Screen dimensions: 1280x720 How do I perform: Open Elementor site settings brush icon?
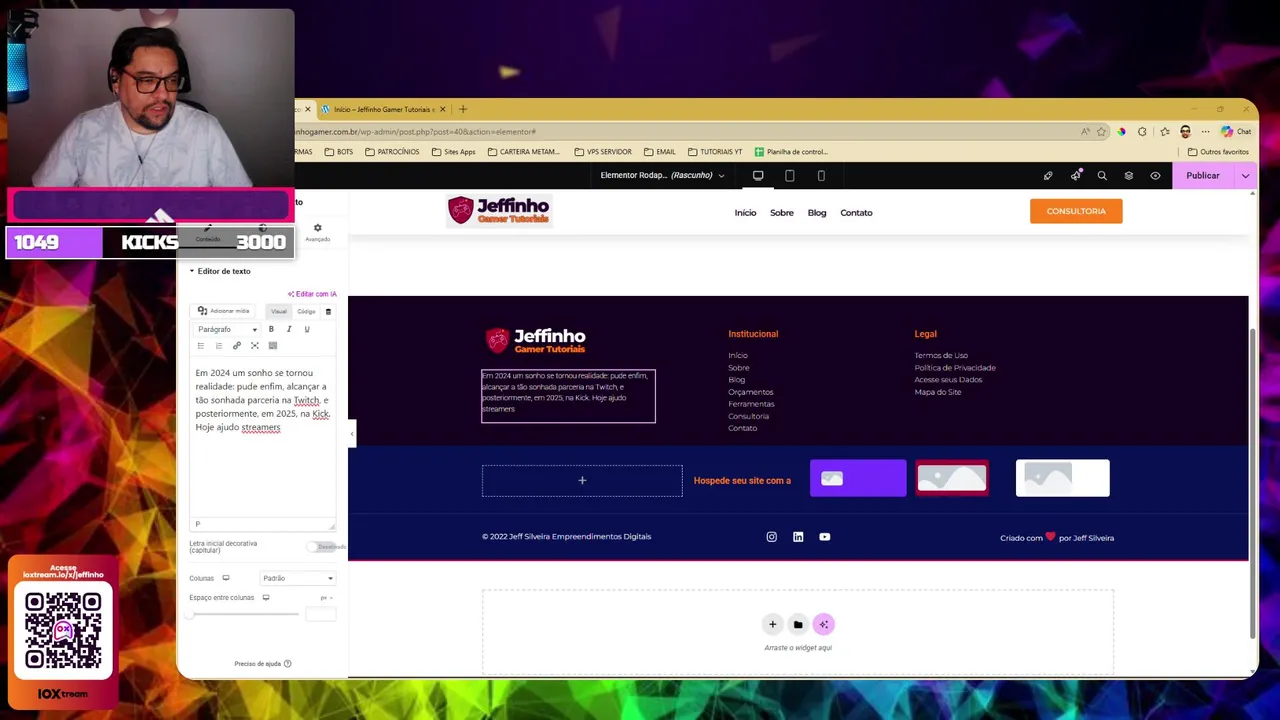tap(1048, 176)
